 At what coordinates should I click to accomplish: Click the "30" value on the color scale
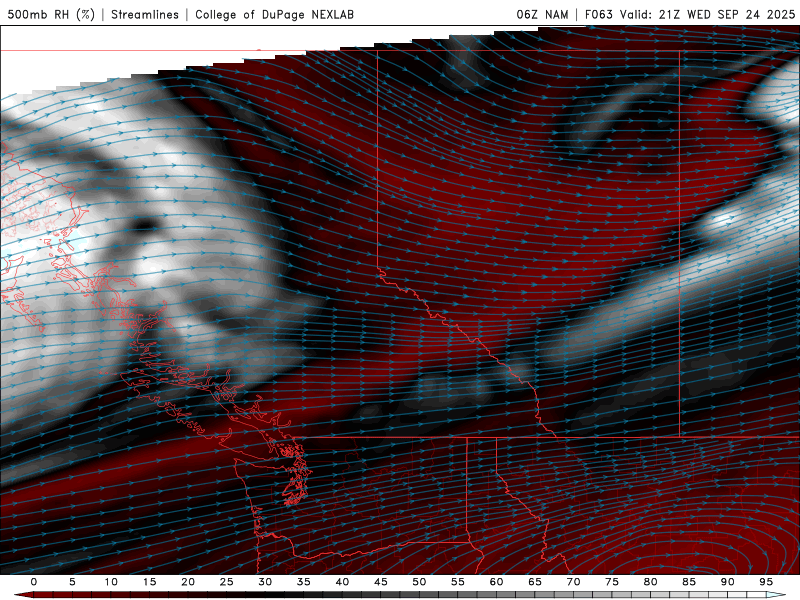coord(265,582)
